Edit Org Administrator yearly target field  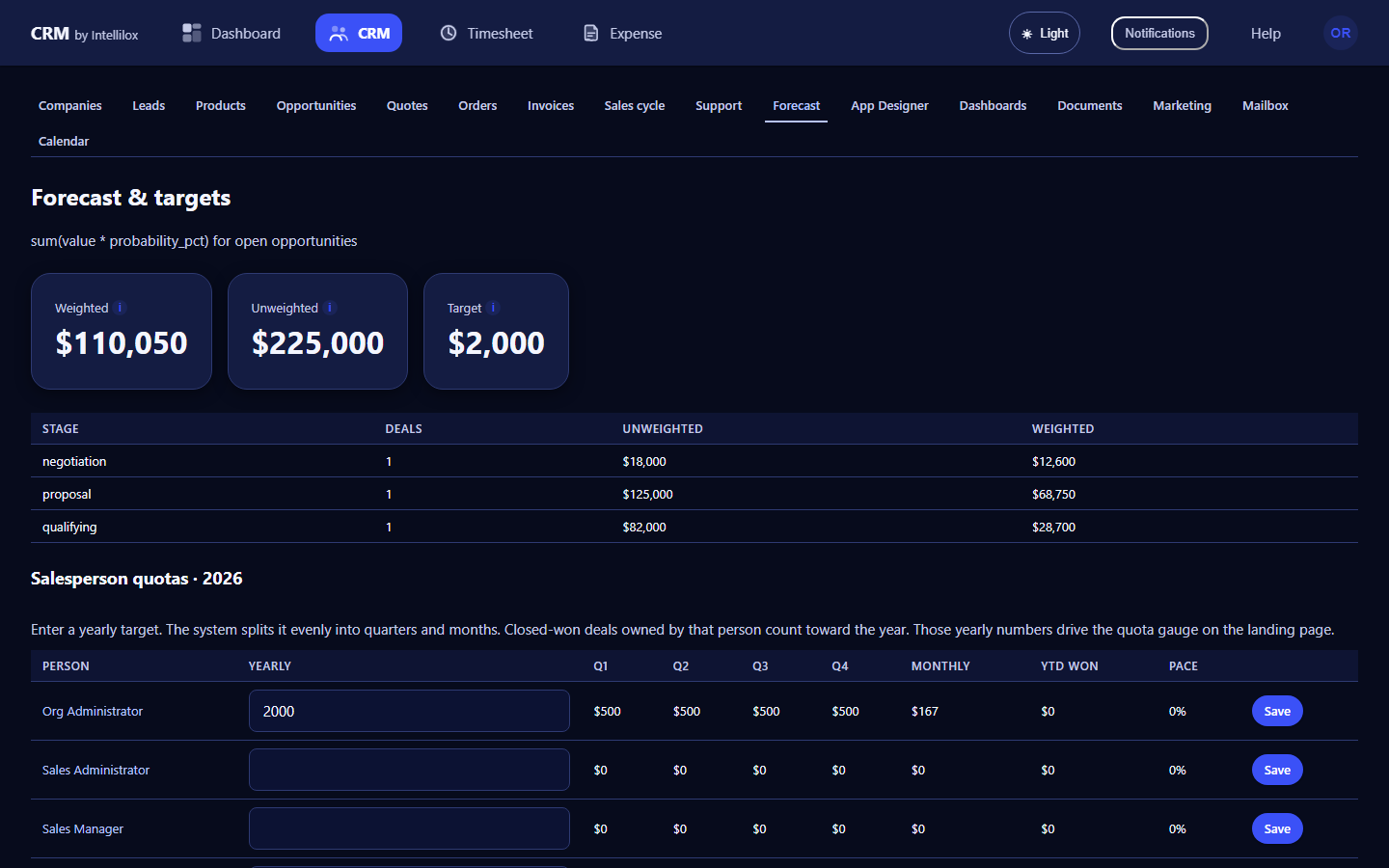pyautogui.click(x=409, y=711)
